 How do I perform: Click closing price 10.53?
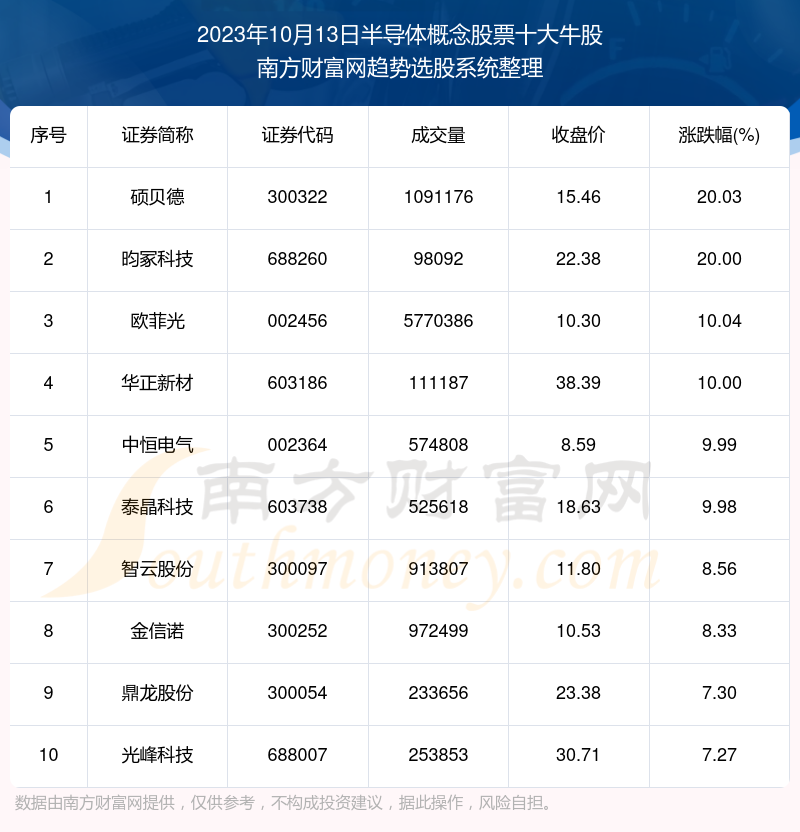(578, 631)
